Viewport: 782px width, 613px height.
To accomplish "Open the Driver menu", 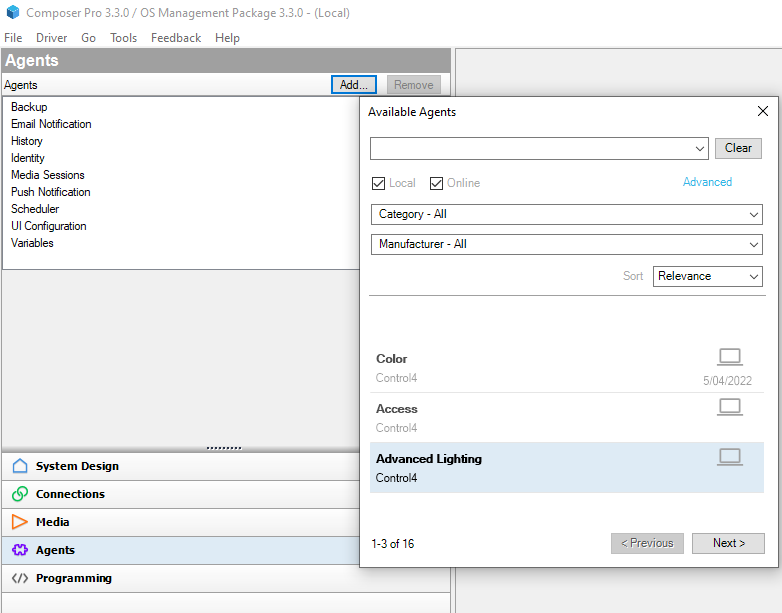I will (x=51, y=38).
